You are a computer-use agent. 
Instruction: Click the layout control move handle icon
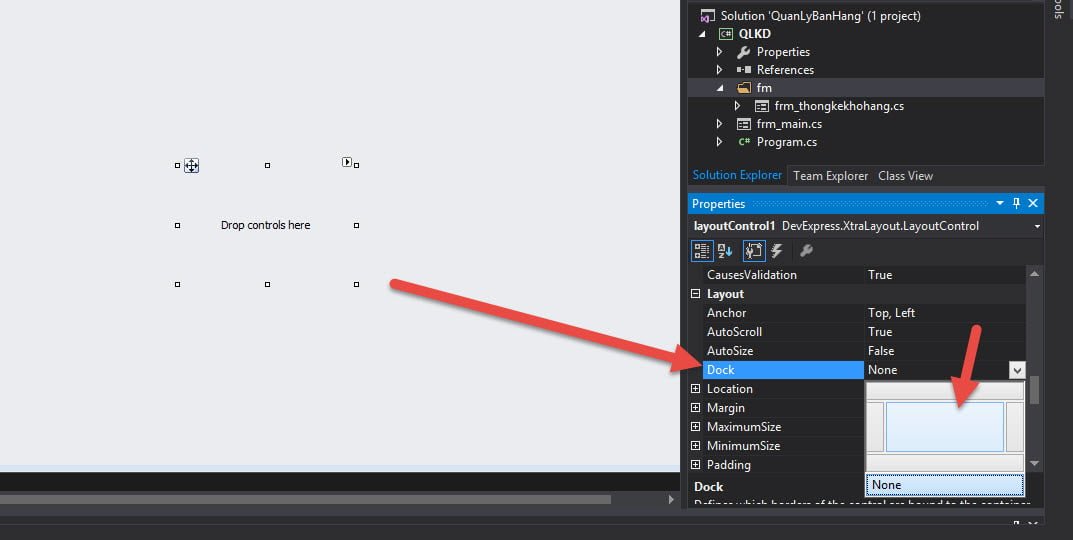click(191, 166)
